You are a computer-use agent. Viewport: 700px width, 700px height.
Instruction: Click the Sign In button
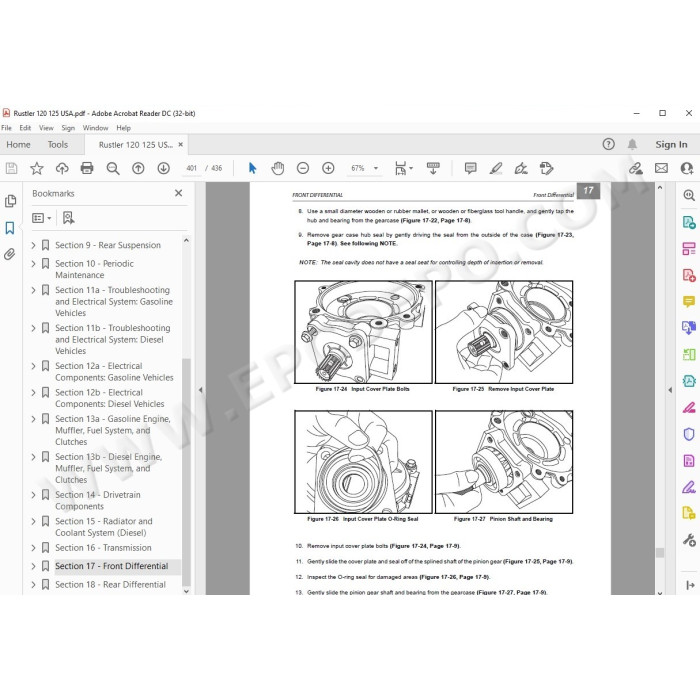tap(671, 145)
